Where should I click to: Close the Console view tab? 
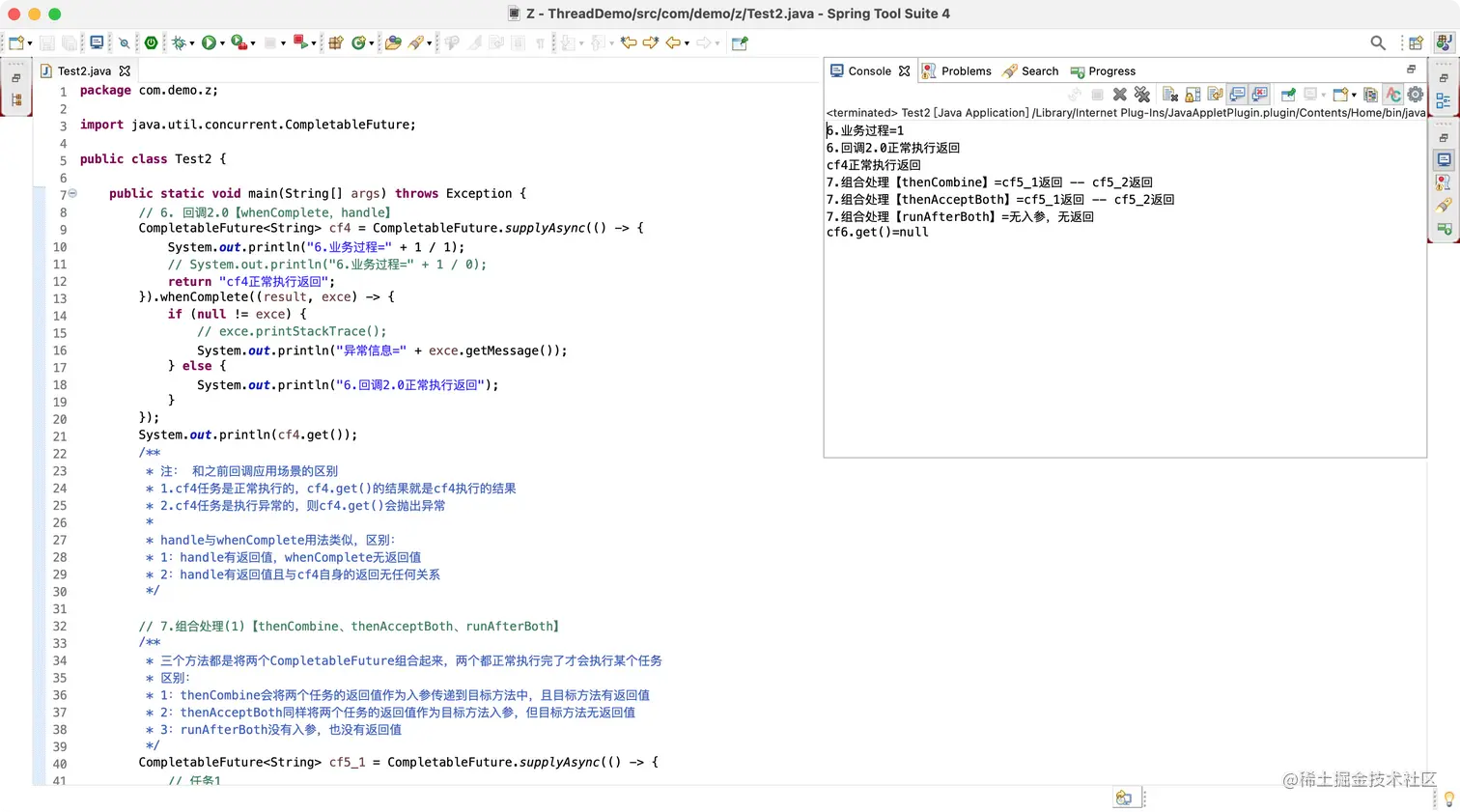[904, 71]
